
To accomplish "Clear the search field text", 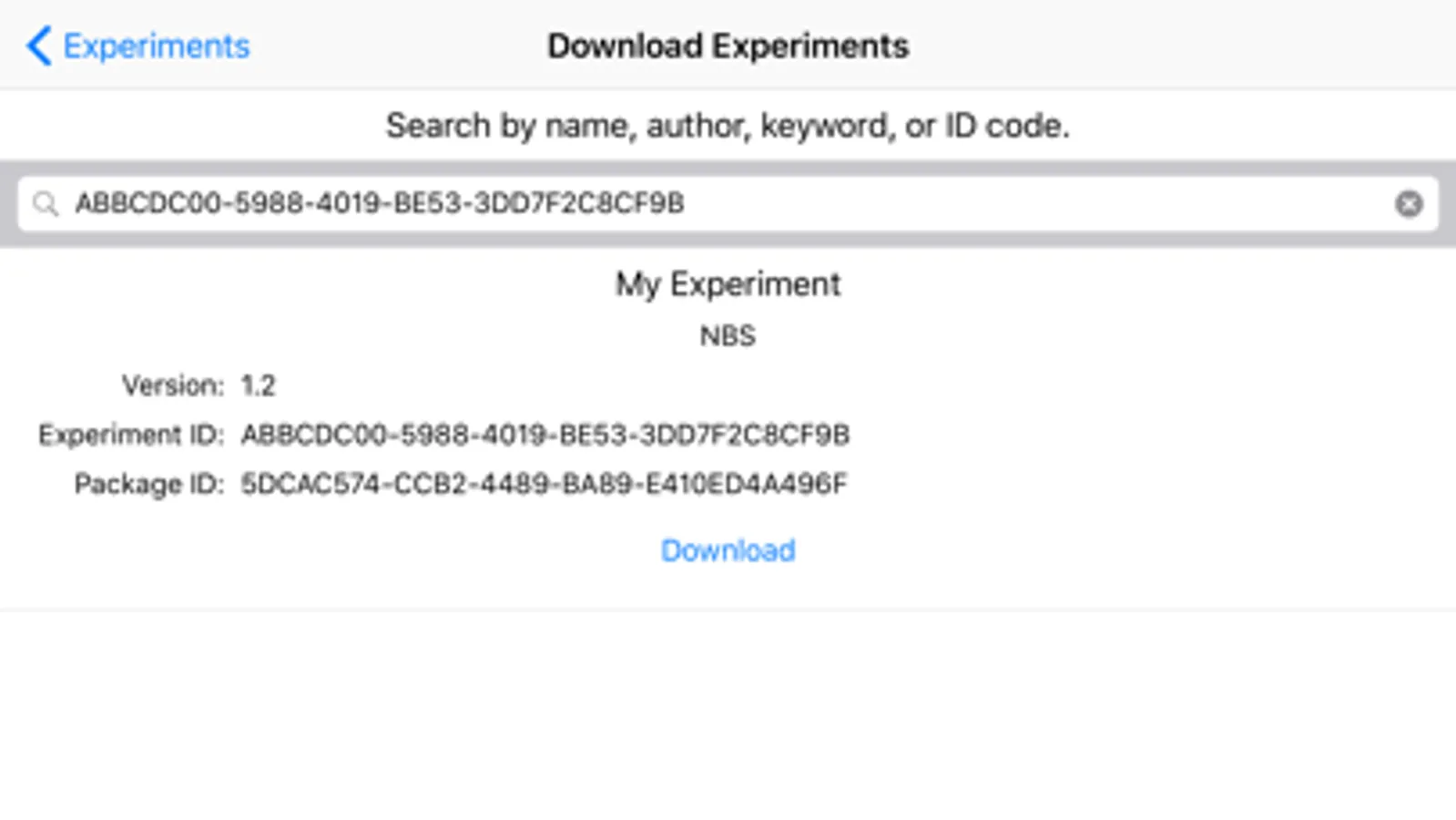I will tap(1409, 204).
